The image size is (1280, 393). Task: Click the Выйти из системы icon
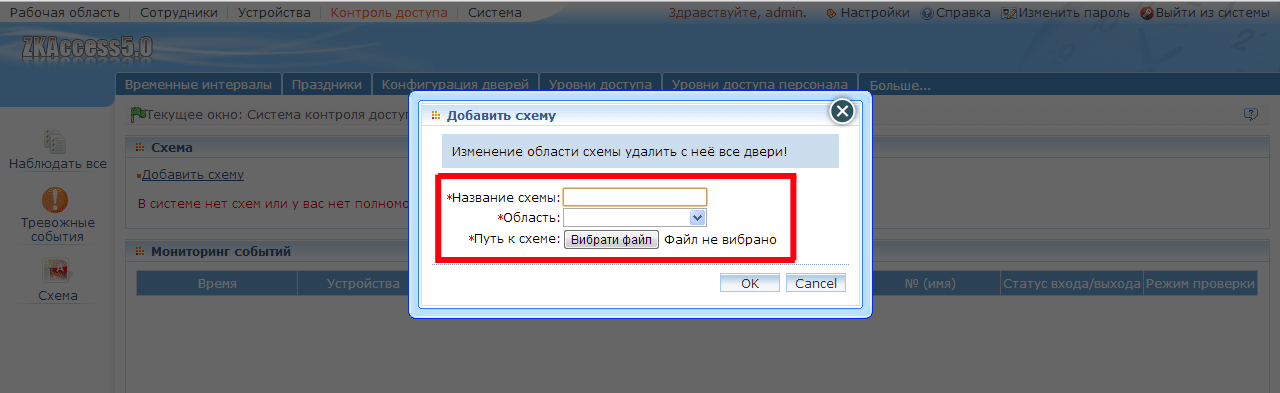point(1147,13)
